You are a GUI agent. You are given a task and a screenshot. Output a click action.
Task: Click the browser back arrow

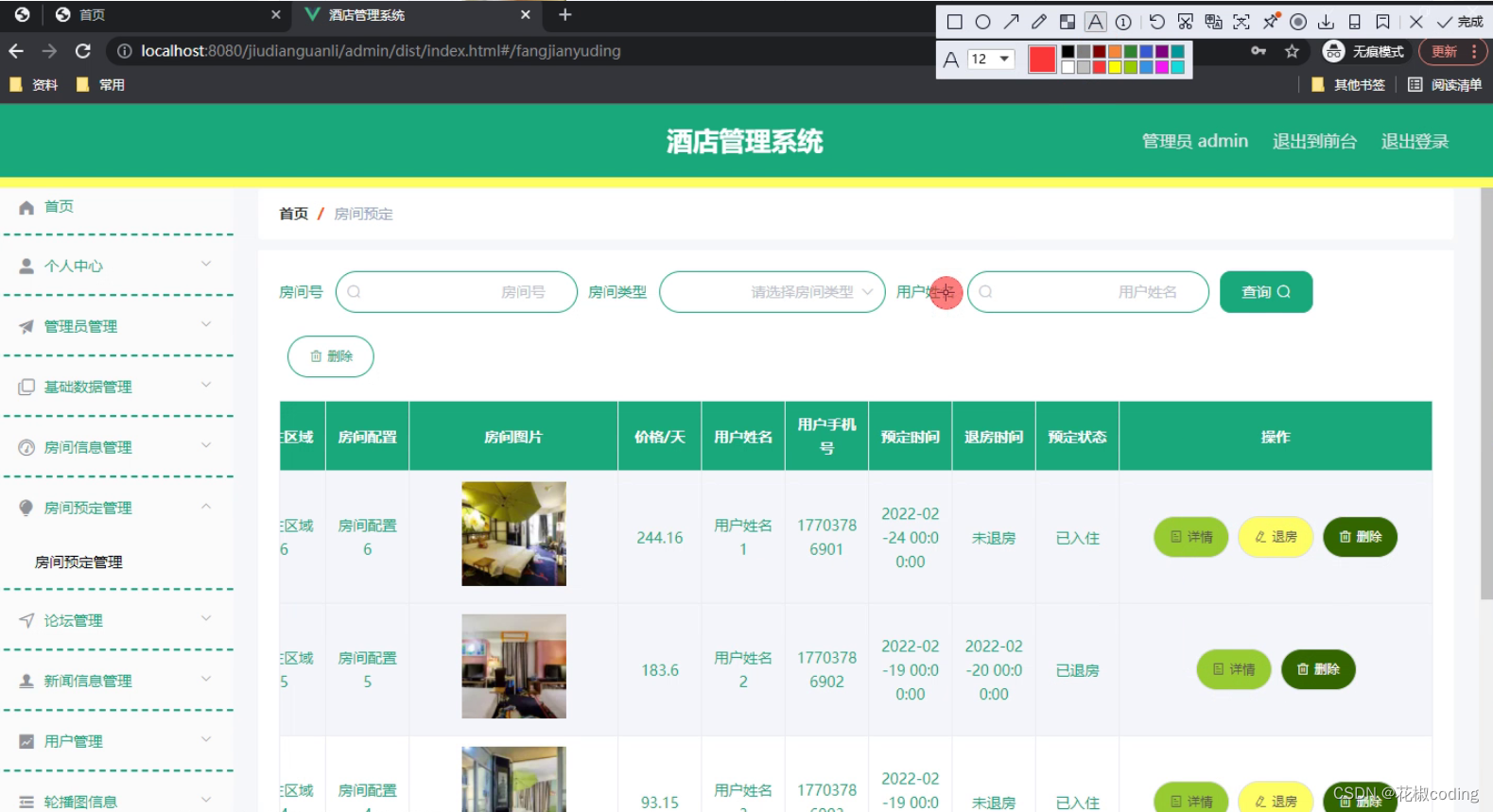[16, 51]
